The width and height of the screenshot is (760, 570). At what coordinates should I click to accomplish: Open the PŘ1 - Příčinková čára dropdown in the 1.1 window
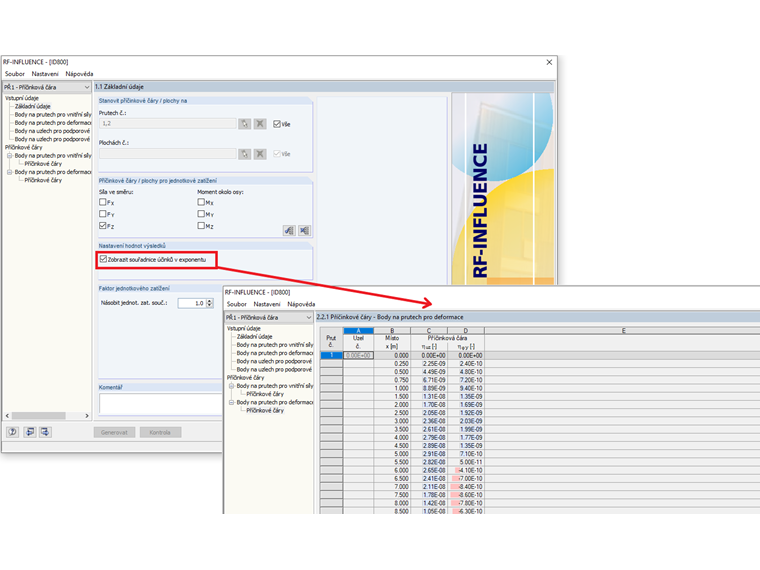click(x=47, y=87)
